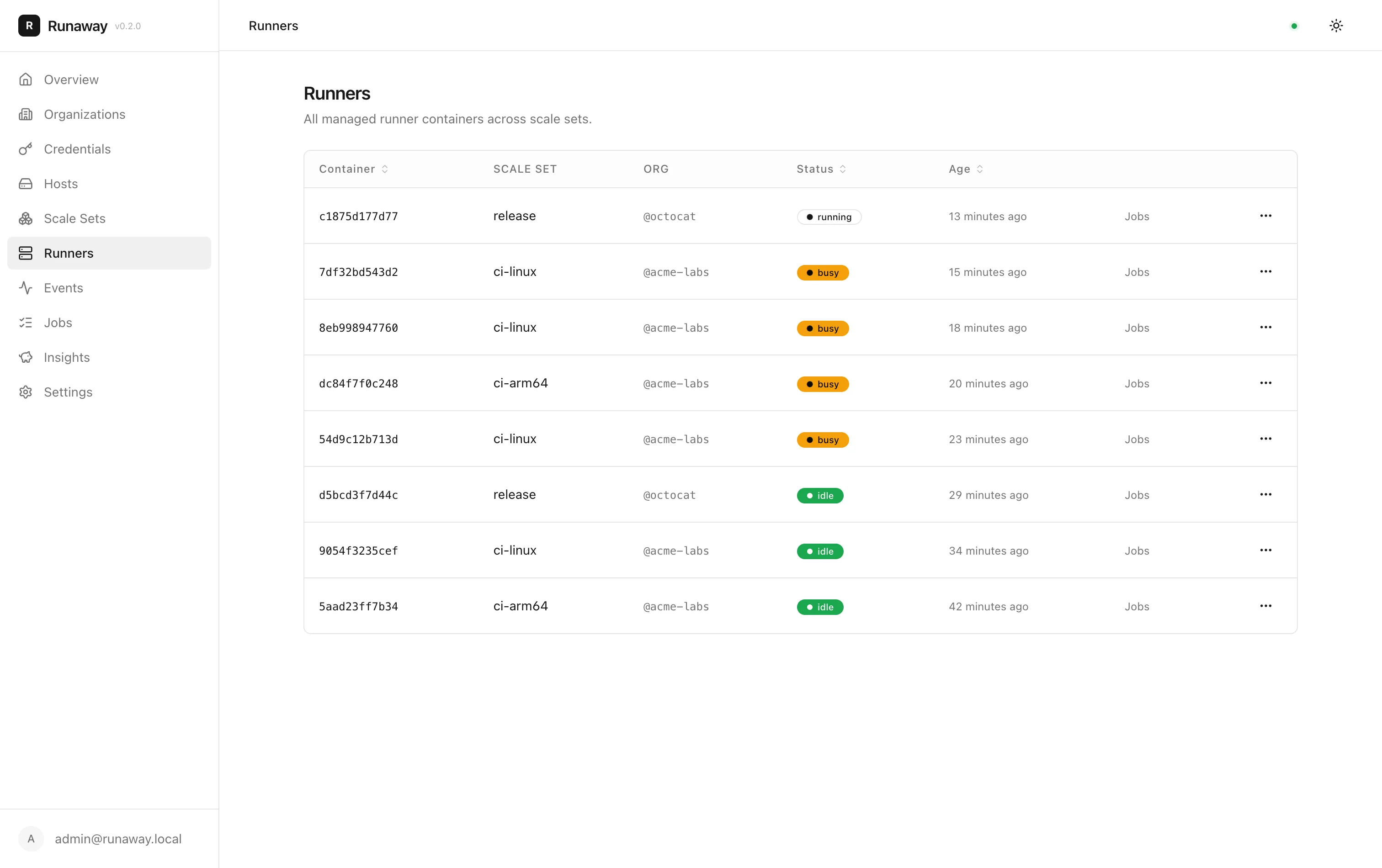Click the Organizations building icon

pos(26,114)
